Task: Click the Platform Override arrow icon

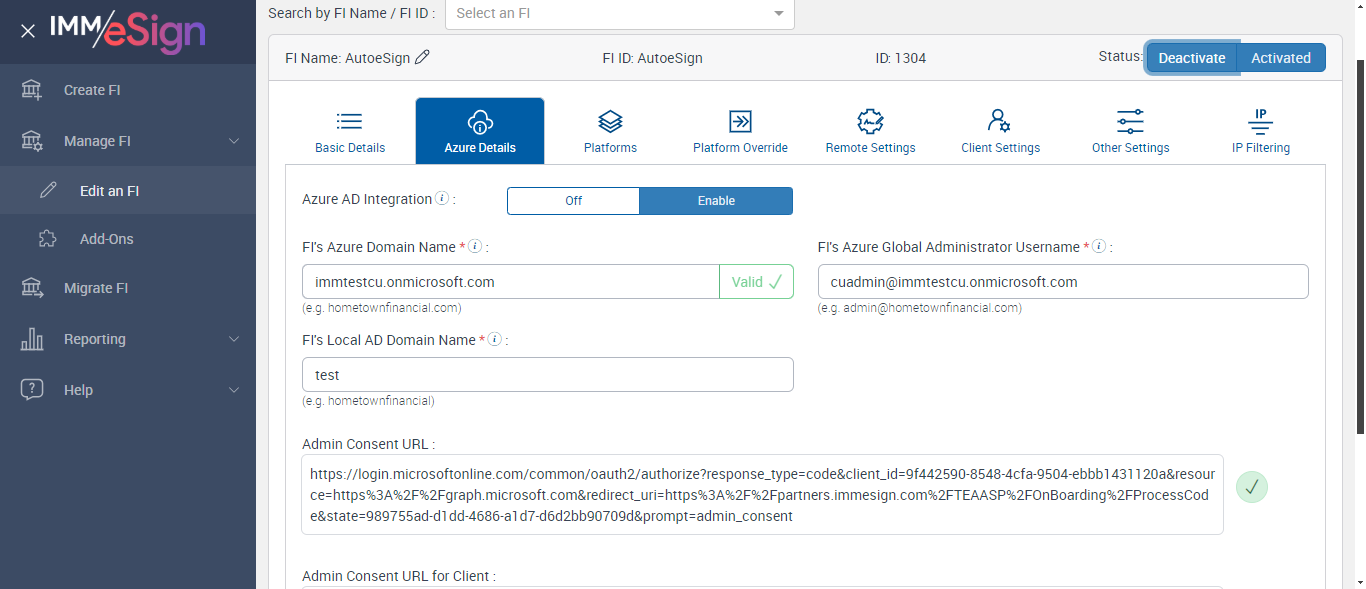Action: coord(740,121)
